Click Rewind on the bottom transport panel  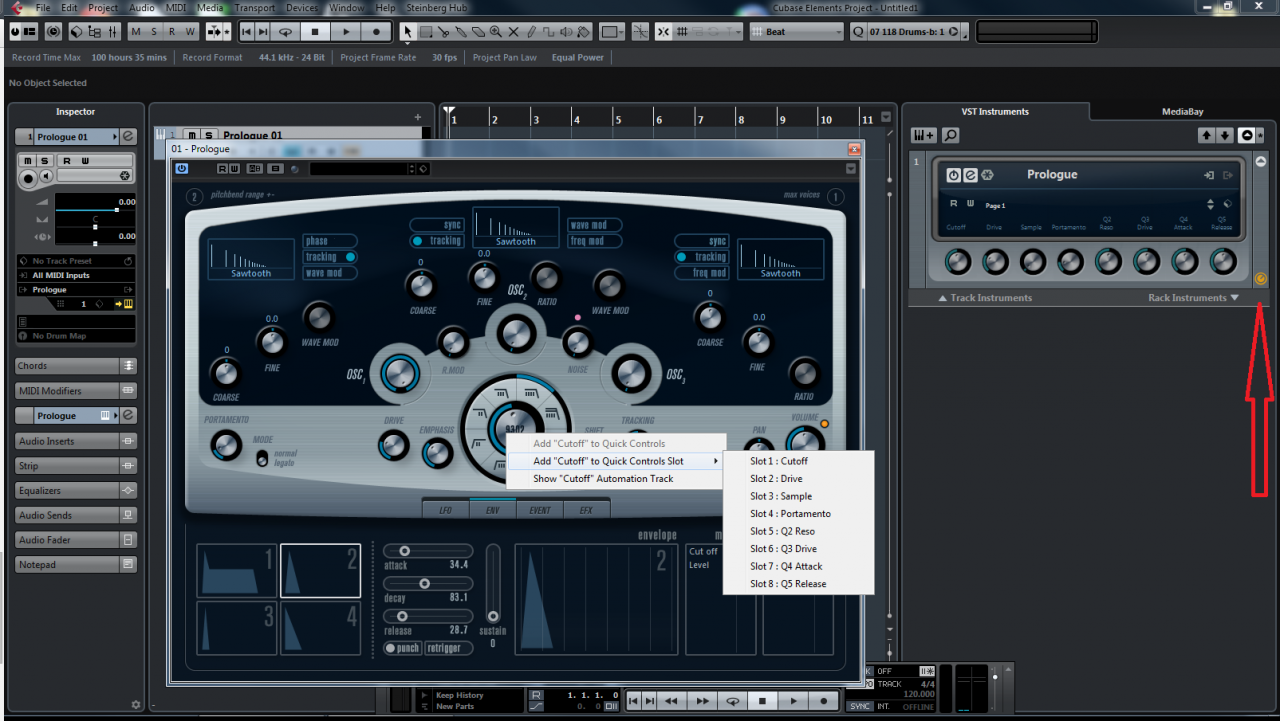[672, 701]
